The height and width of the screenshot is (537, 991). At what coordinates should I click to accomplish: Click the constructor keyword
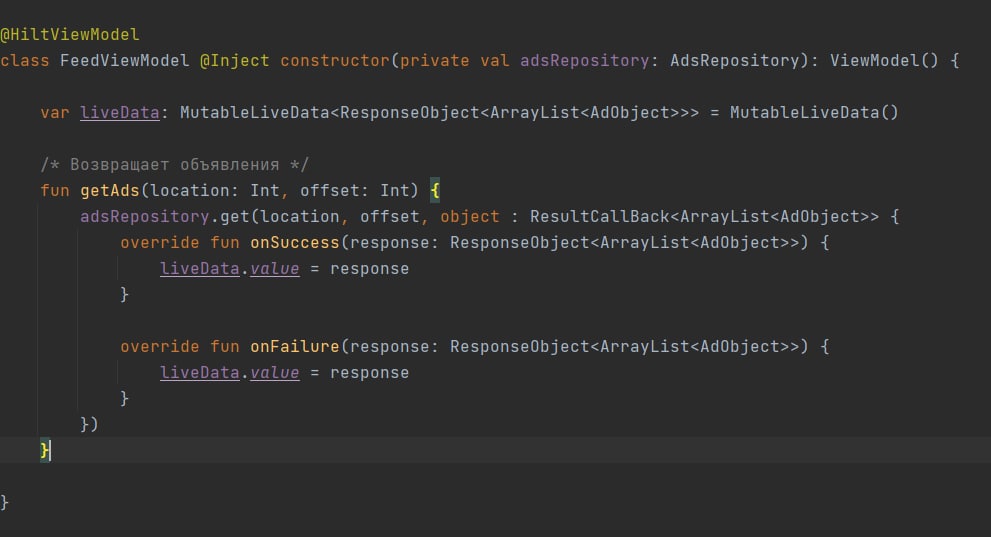click(x=335, y=61)
